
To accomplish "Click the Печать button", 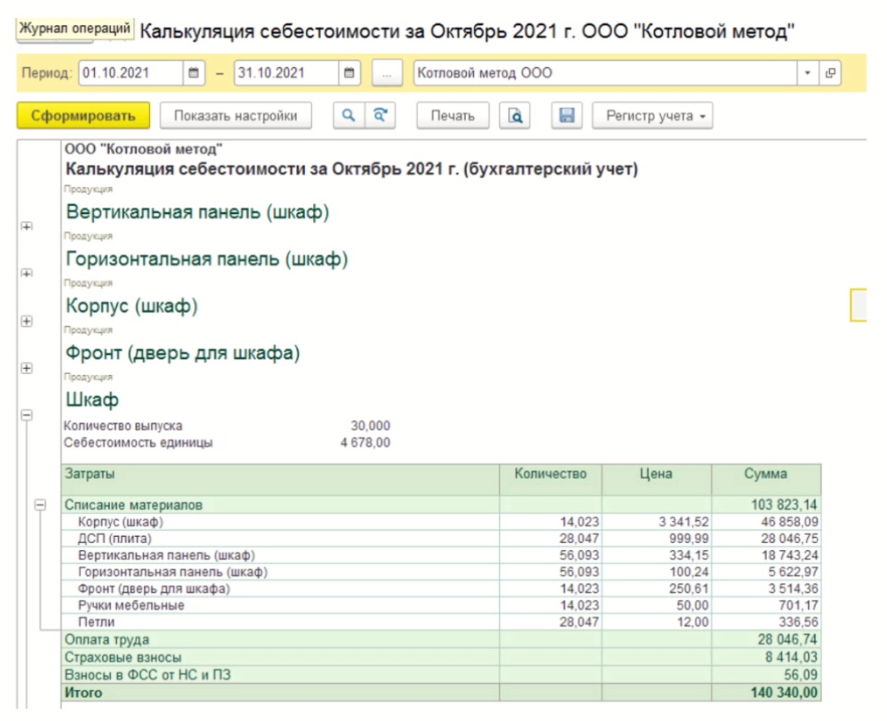I will click(452, 116).
